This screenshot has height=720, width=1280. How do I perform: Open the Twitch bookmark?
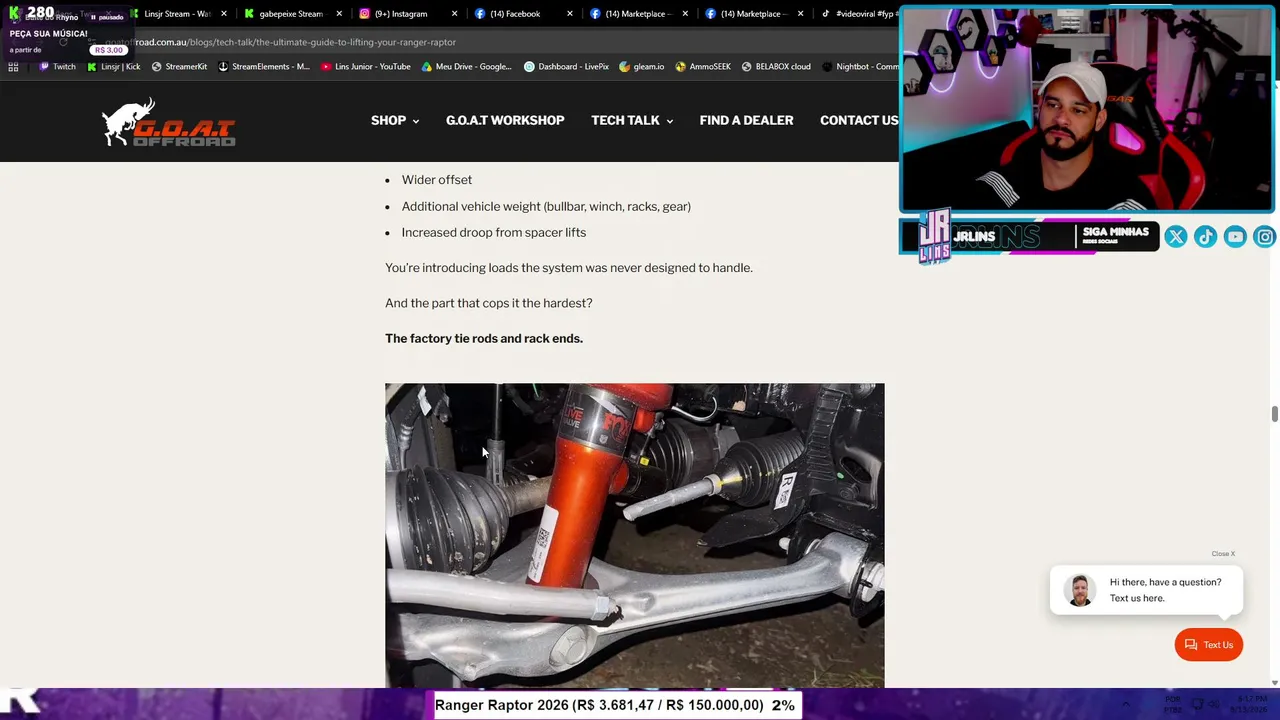pyautogui.click(x=57, y=67)
